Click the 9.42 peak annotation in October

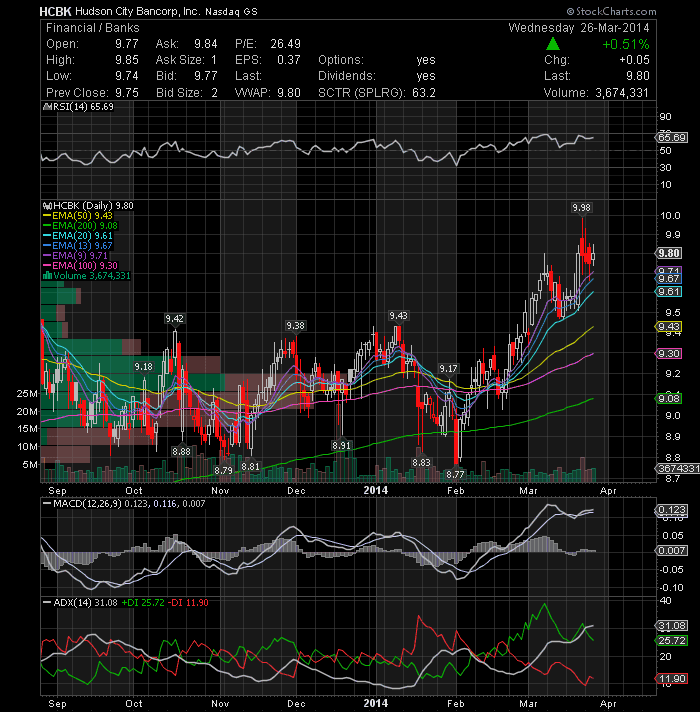pos(175,319)
